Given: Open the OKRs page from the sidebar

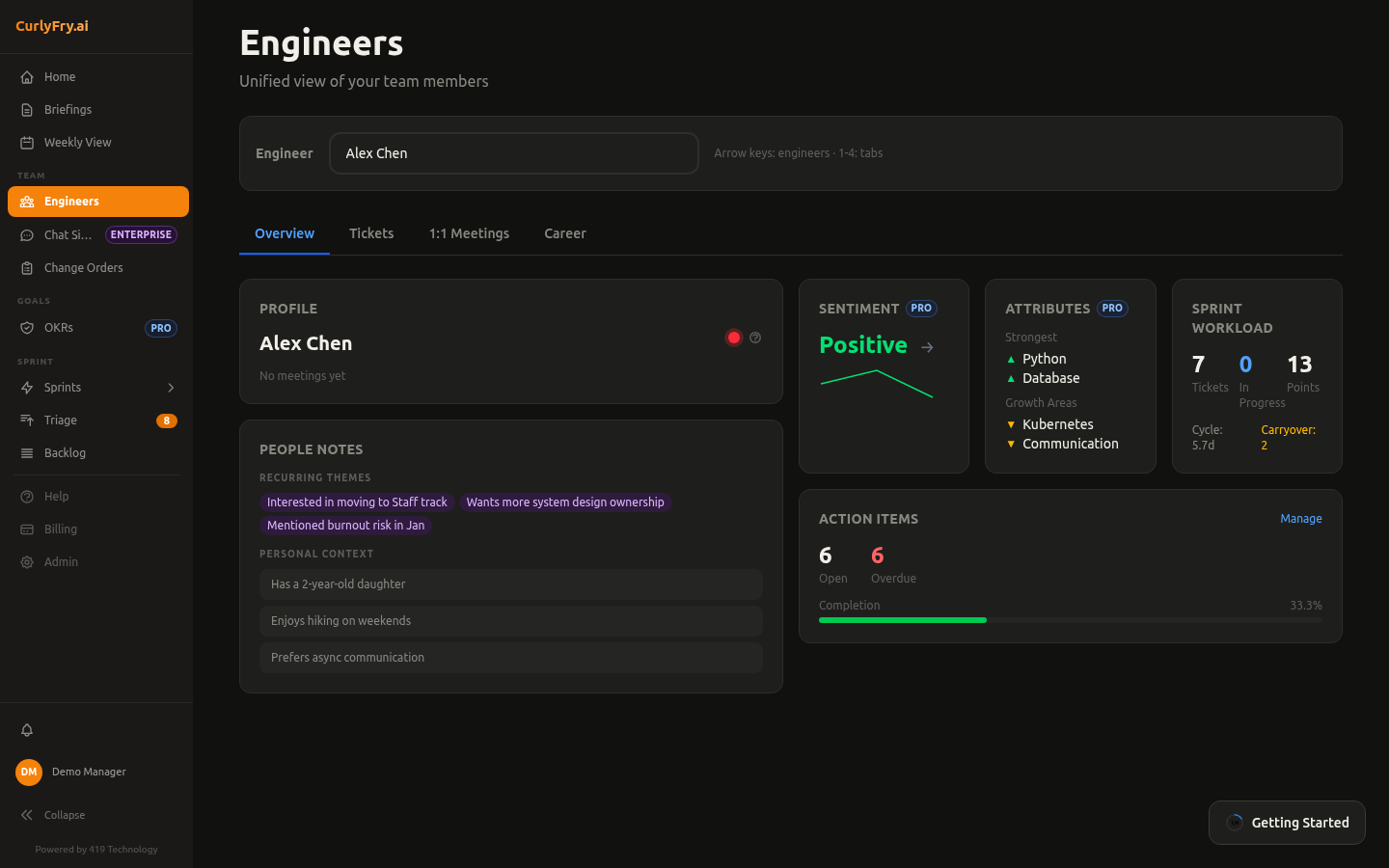Looking at the screenshot, I should click(60, 328).
